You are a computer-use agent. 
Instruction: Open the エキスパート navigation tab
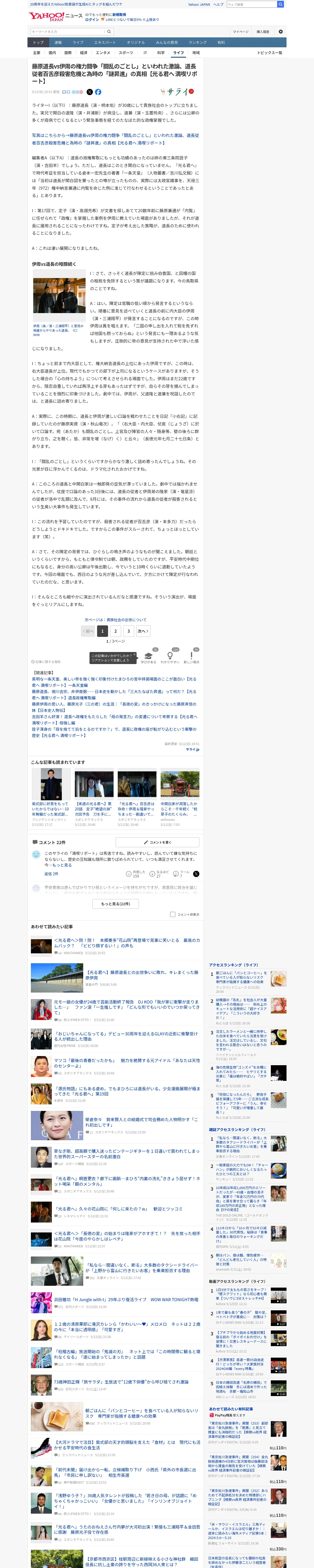(105, 43)
